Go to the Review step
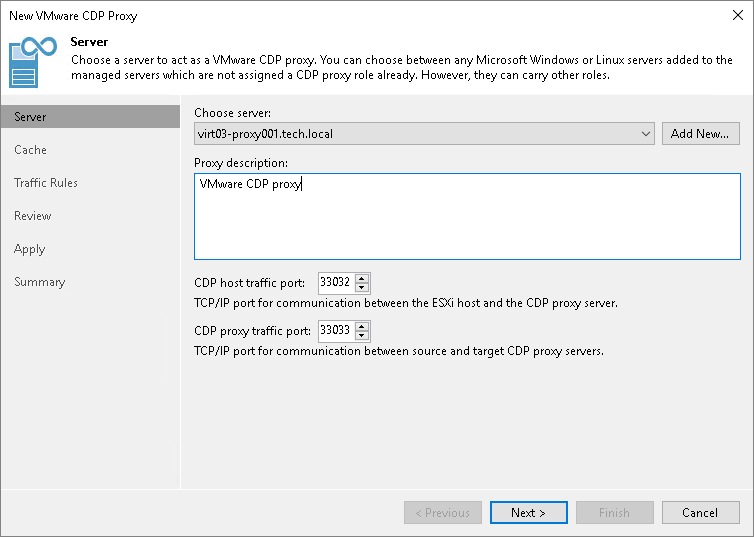 coord(33,216)
